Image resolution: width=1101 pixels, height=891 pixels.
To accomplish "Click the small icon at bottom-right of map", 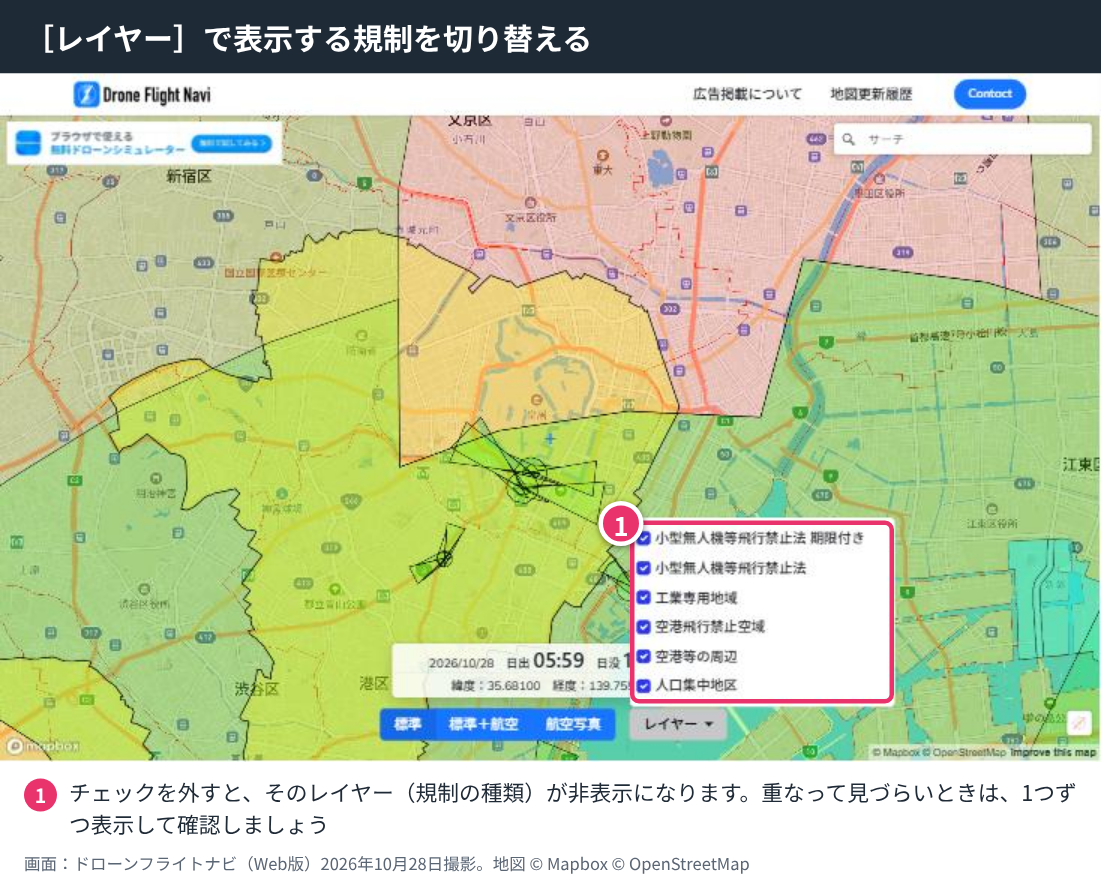I will click(1079, 722).
